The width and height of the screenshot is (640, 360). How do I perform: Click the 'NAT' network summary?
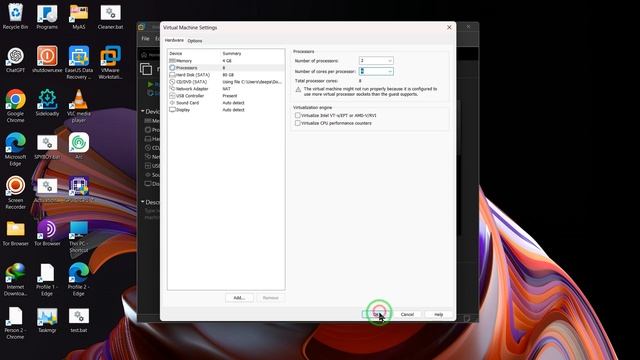point(227,89)
